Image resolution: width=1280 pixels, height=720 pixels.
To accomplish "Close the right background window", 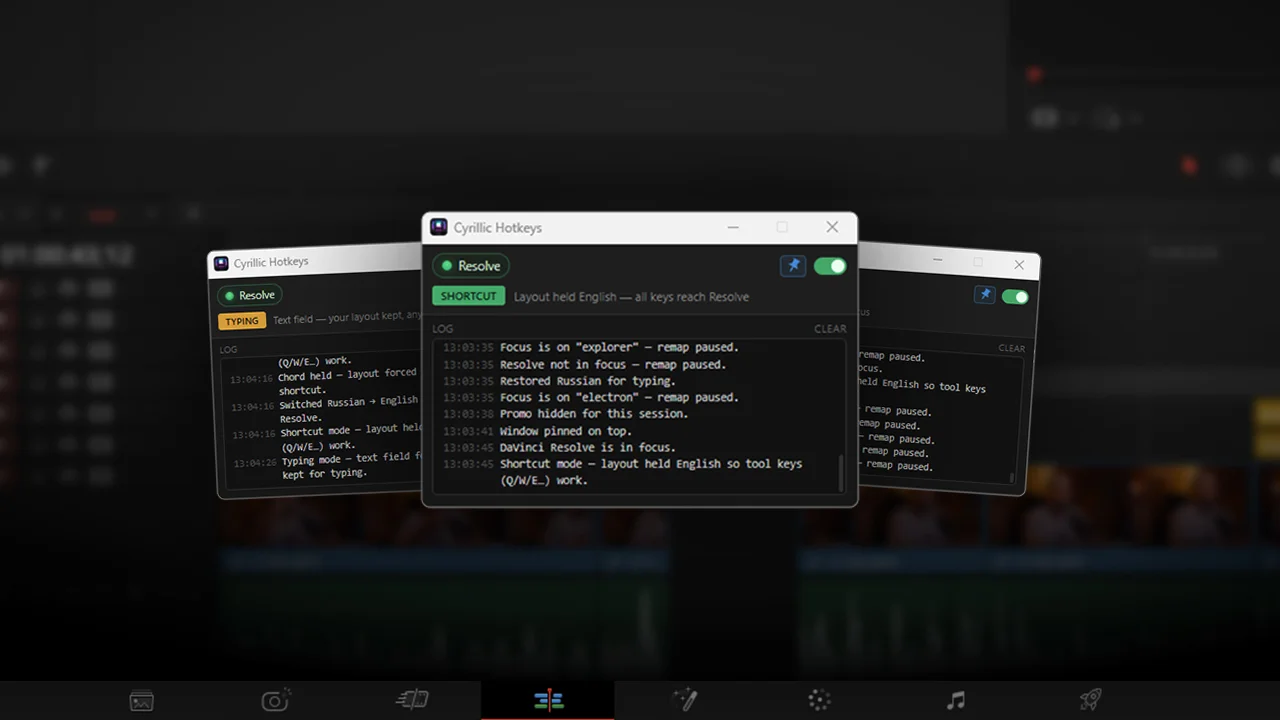I will 1019,265.
